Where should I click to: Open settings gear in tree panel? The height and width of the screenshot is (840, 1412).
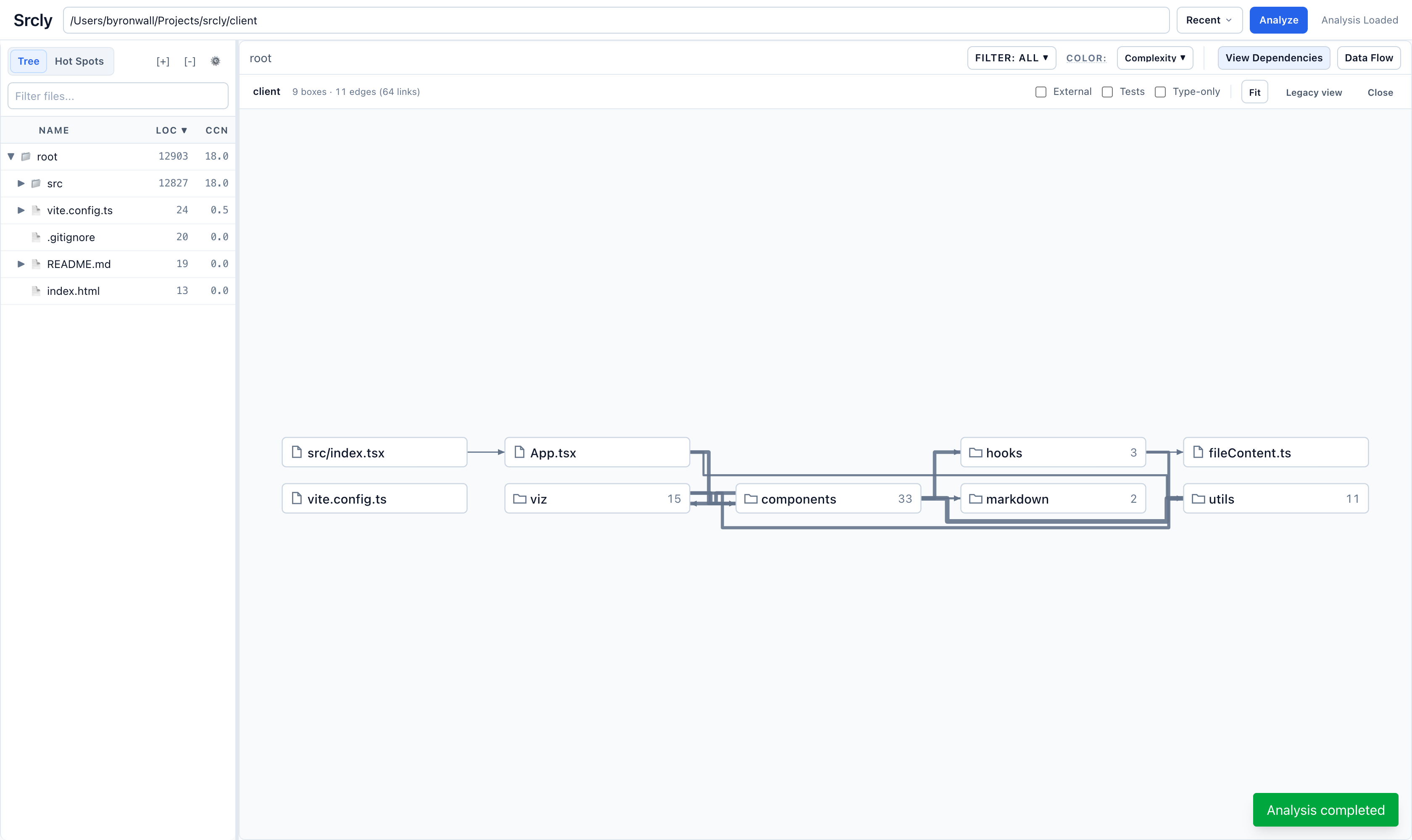[x=215, y=61]
